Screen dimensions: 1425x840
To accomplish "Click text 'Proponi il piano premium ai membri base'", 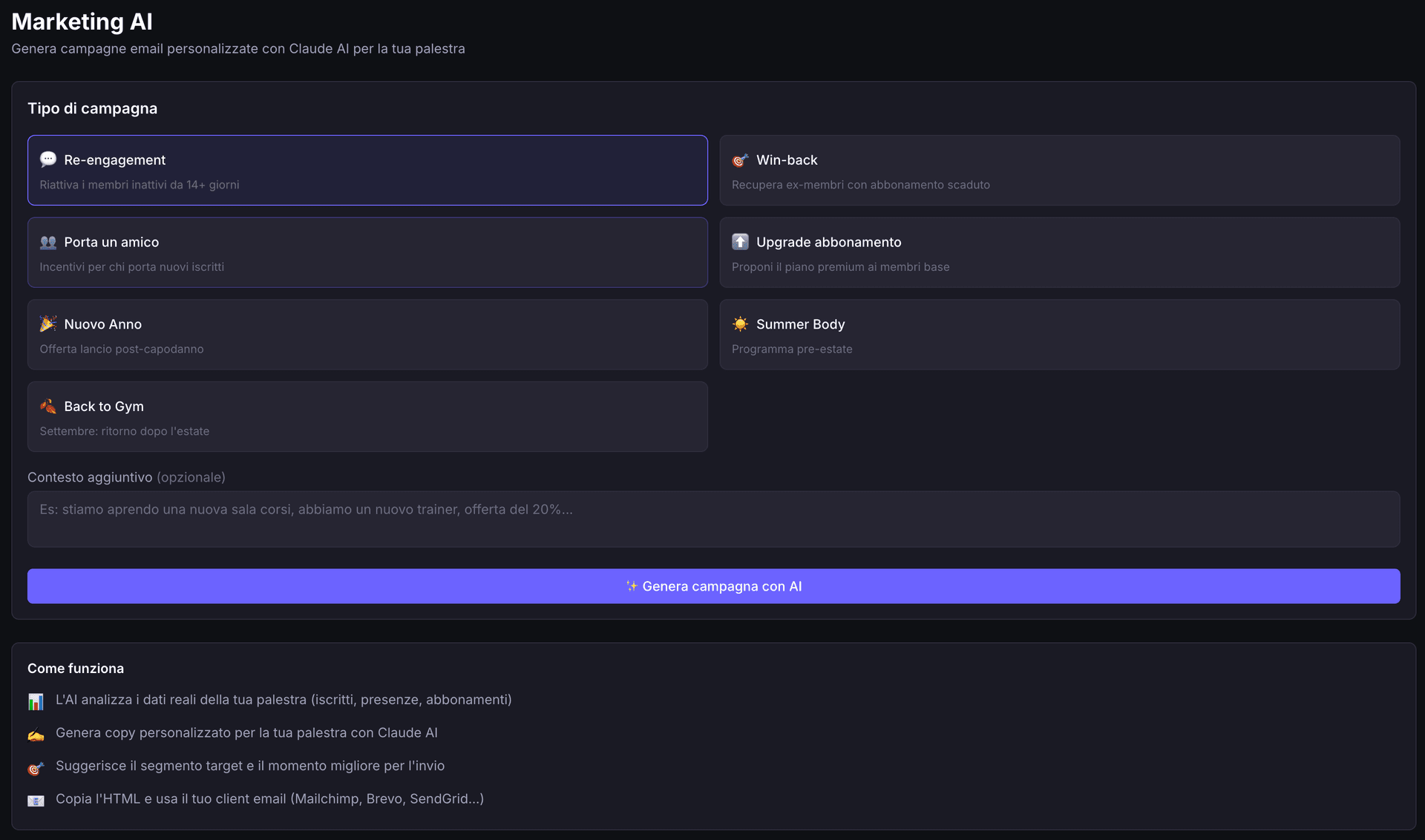I will point(841,267).
